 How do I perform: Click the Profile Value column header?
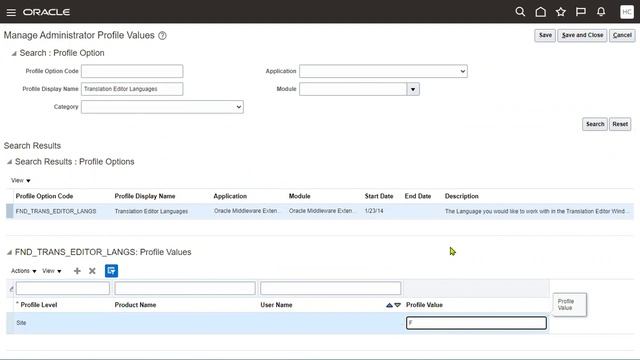coord(424,305)
